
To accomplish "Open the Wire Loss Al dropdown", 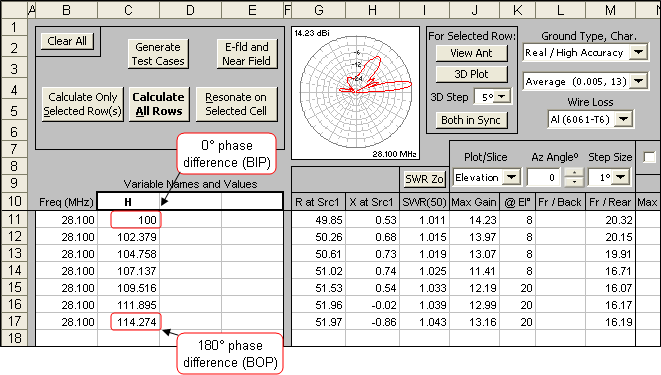I will 623,119.
